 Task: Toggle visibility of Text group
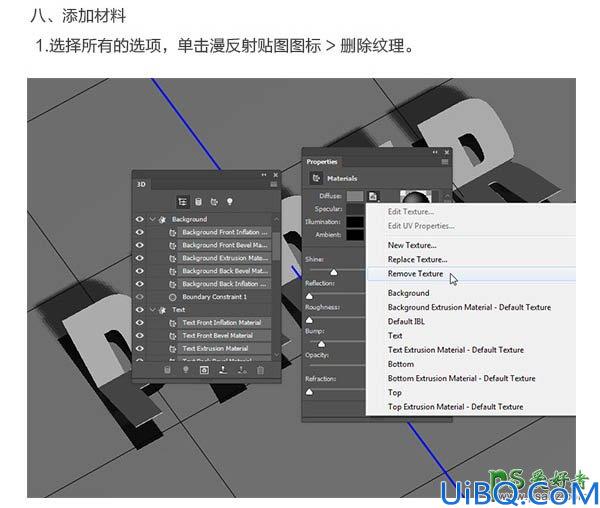click(140, 309)
